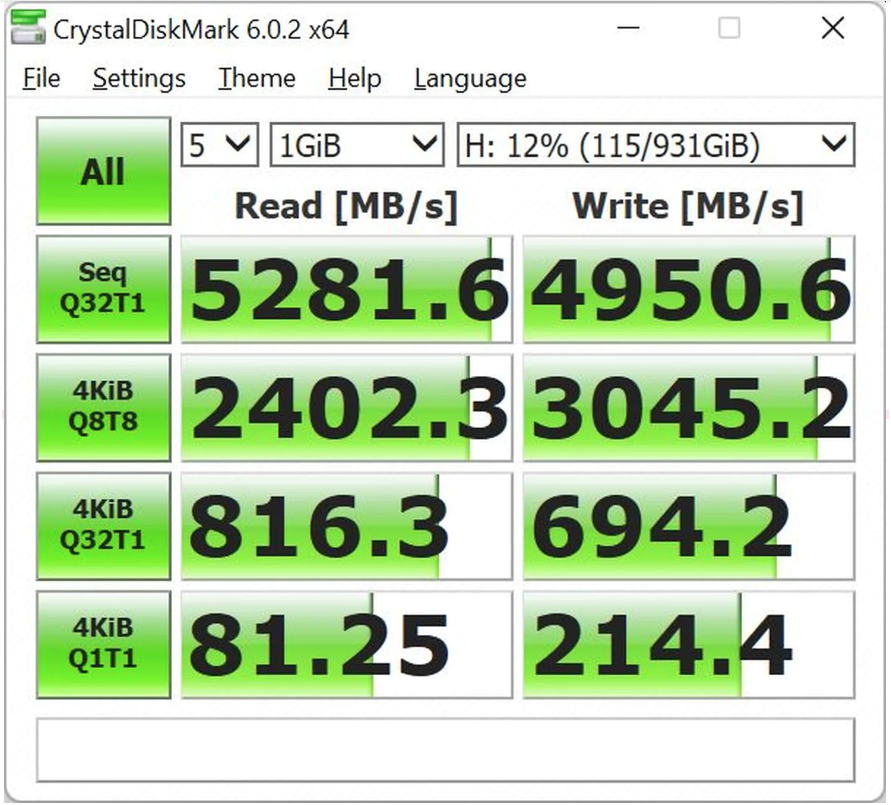Expand the H: drive selection dropdown
Image resolution: width=891 pixels, height=805 pixels.
tap(655, 145)
